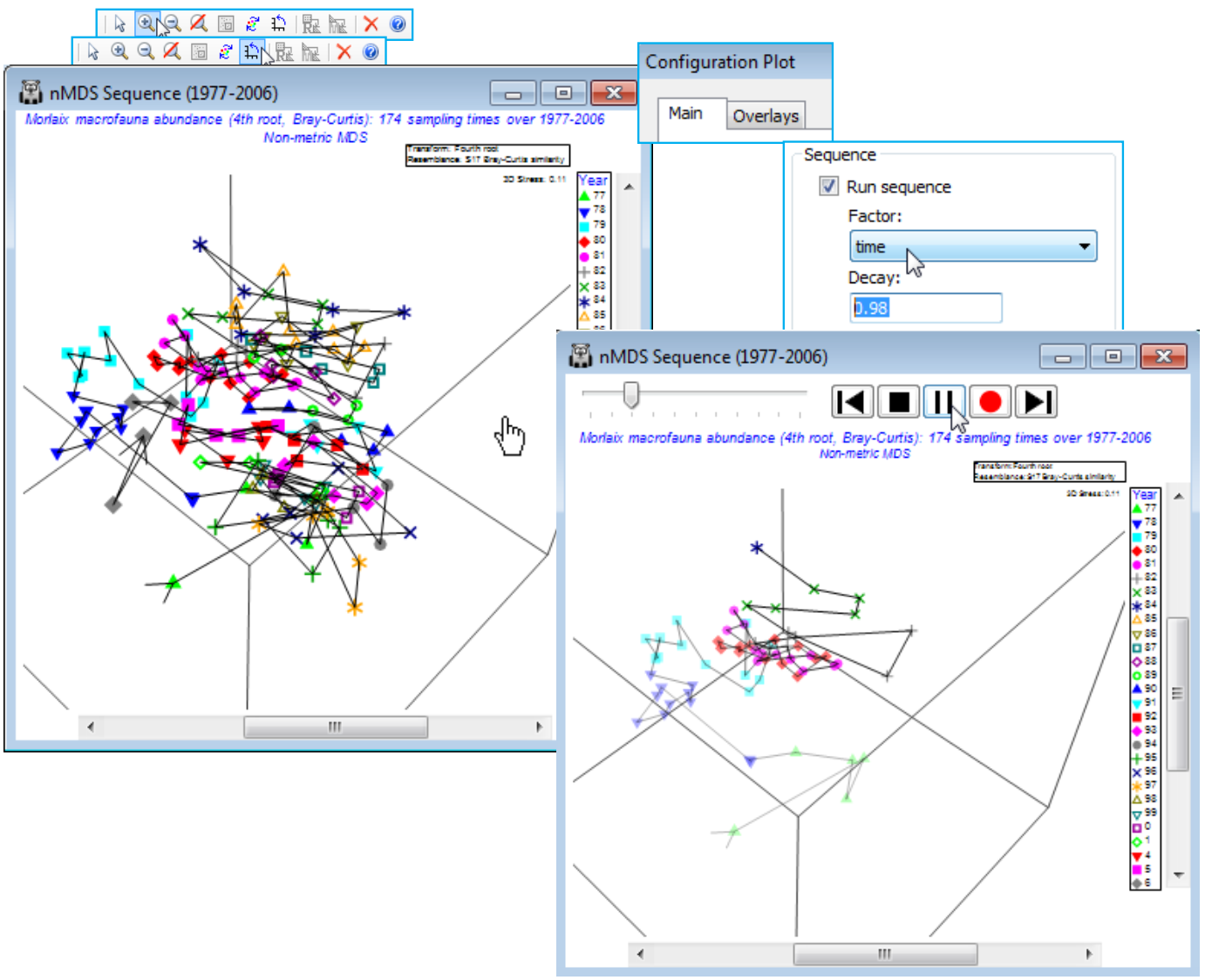Viewport: 1205px width, 980px height.
Task: Select the pointer tool in the lower toolbar
Action: click(x=92, y=51)
